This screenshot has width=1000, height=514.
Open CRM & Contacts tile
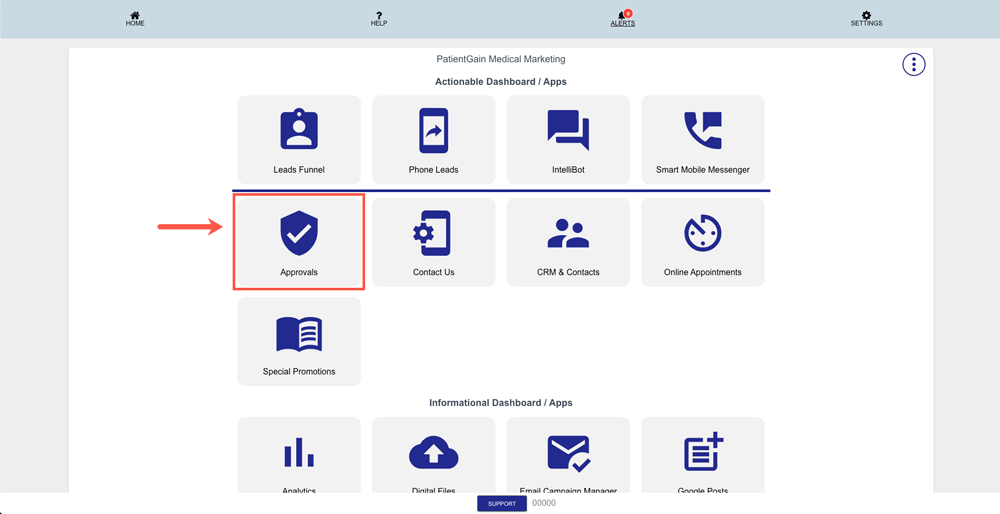[x=568, y=242]
